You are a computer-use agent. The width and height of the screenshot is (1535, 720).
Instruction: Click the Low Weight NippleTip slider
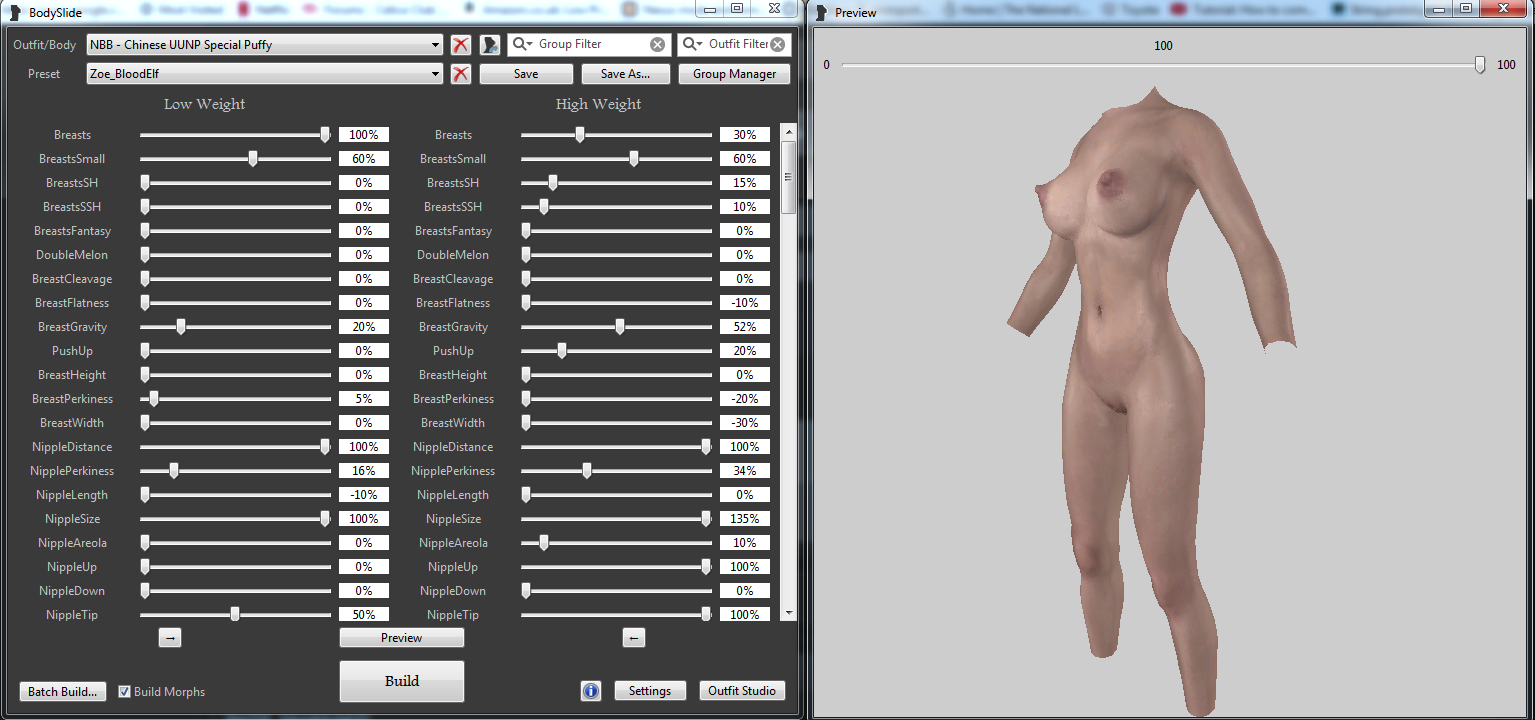pos(235,615)
